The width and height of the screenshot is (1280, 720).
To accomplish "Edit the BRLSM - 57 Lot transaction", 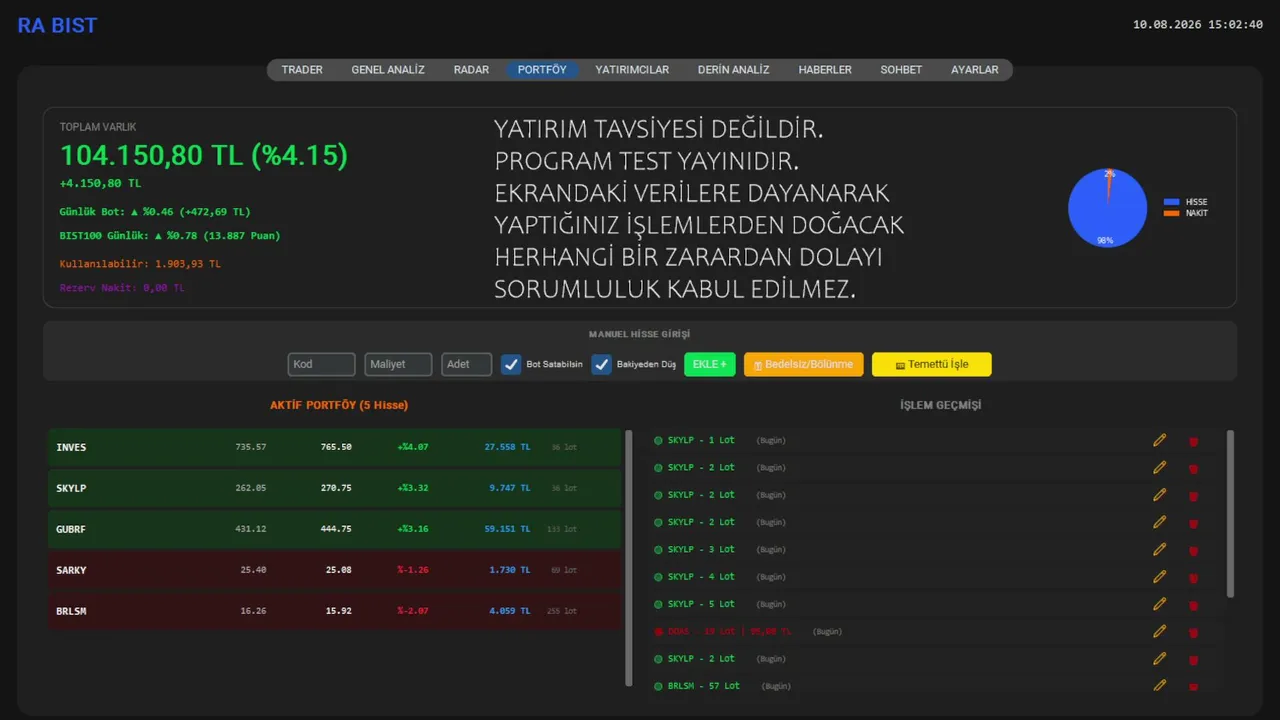I will tap(1160, 685).
